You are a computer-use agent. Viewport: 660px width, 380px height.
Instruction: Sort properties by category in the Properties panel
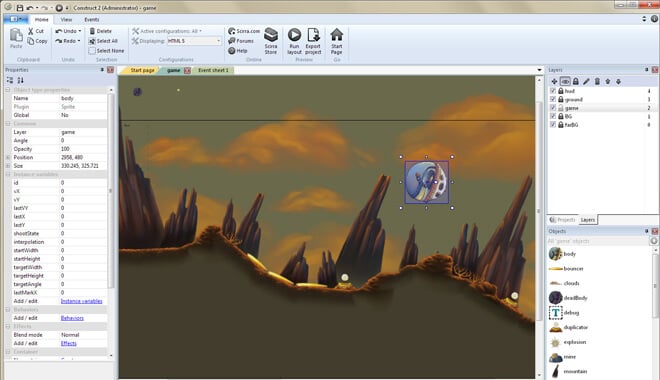[10, 80]
